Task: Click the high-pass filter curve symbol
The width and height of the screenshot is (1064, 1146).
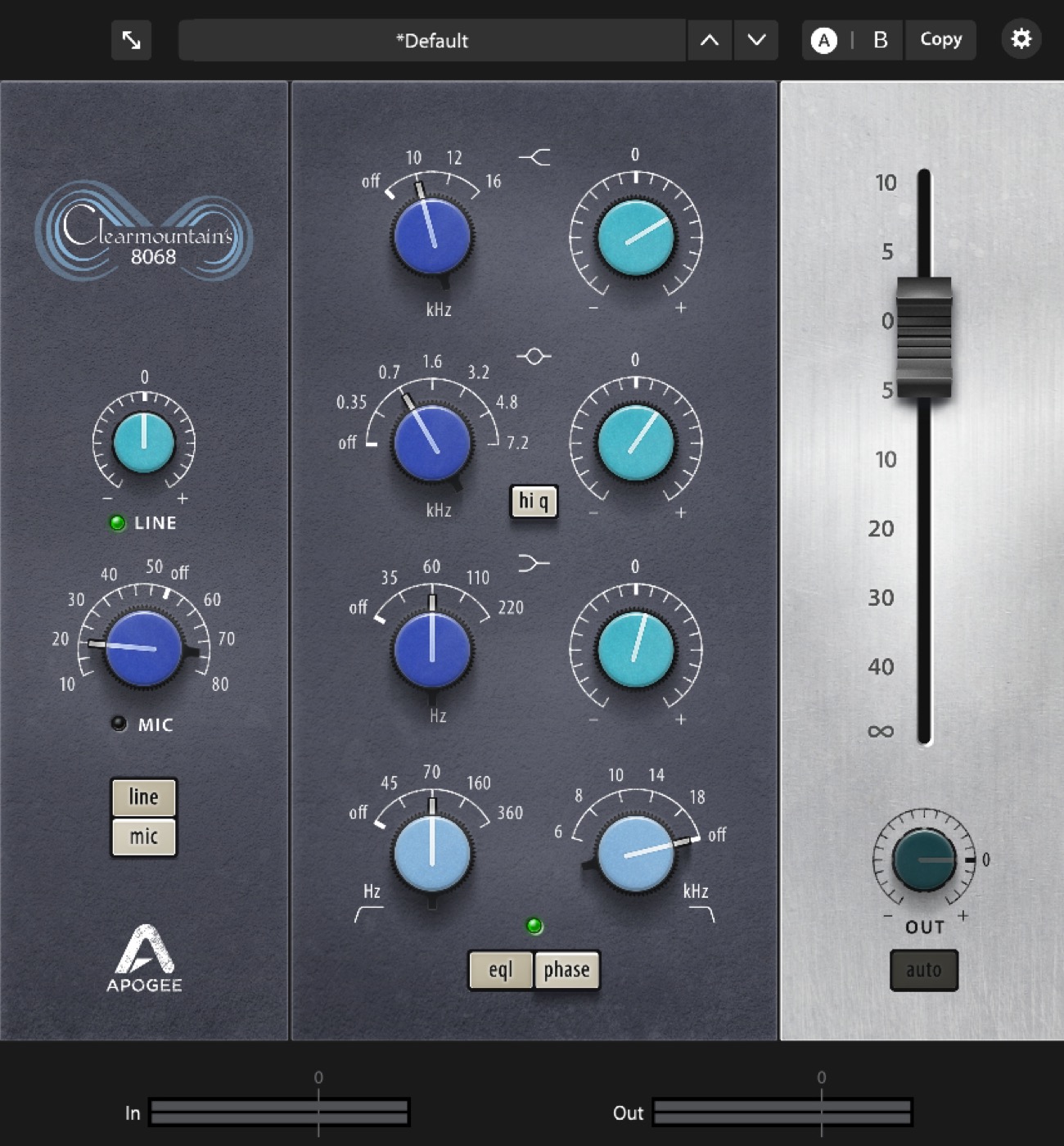Action: 368,914
